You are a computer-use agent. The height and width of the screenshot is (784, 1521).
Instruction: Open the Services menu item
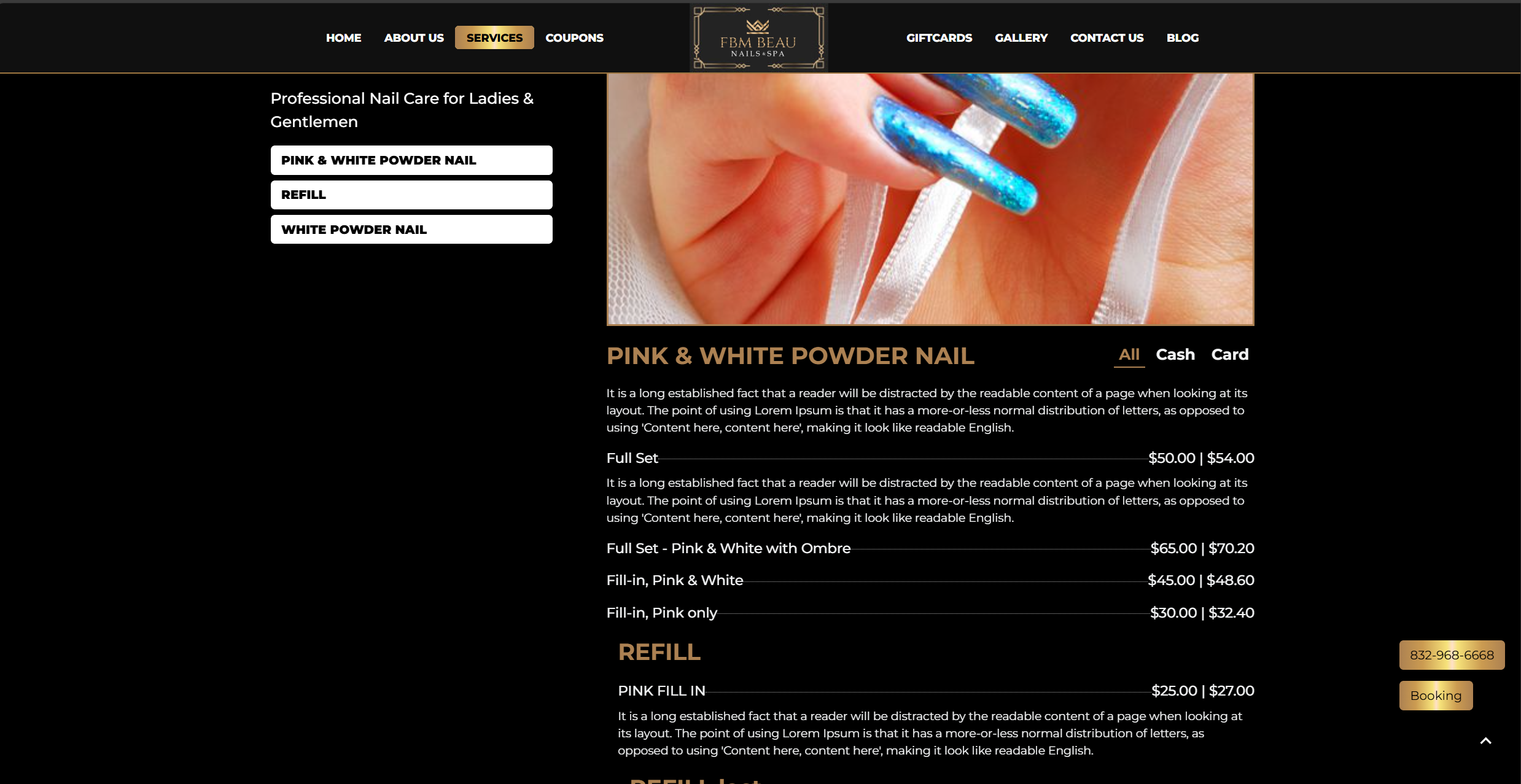(x=494, y=37)
